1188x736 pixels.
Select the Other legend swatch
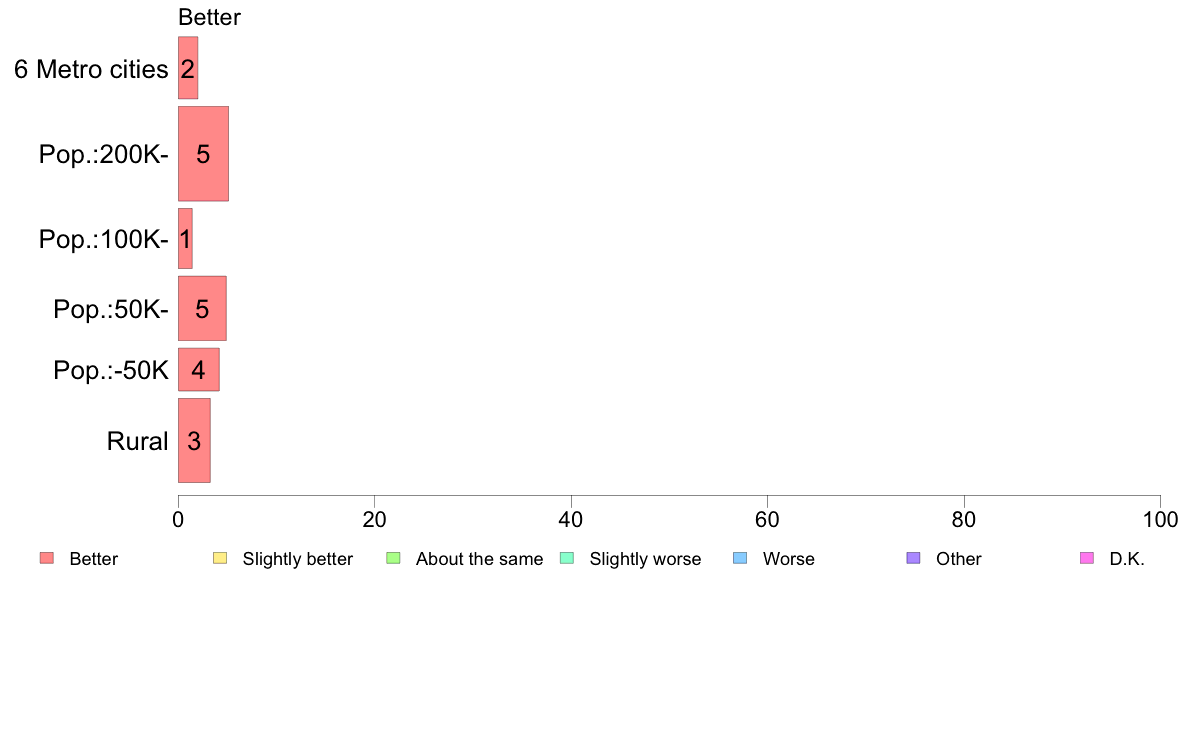click(x=914, y=559)
